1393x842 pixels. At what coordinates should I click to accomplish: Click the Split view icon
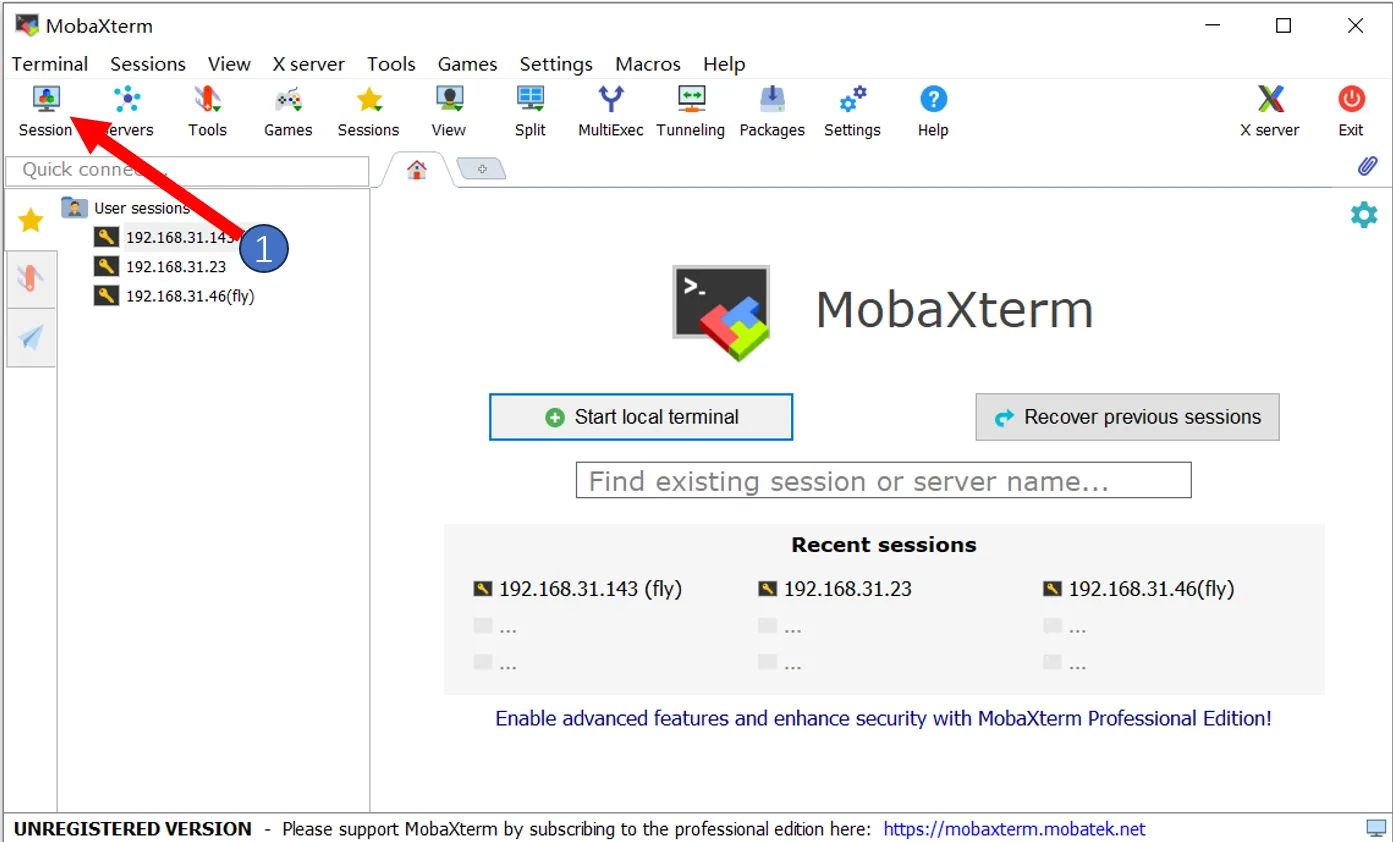click(530, 110)
